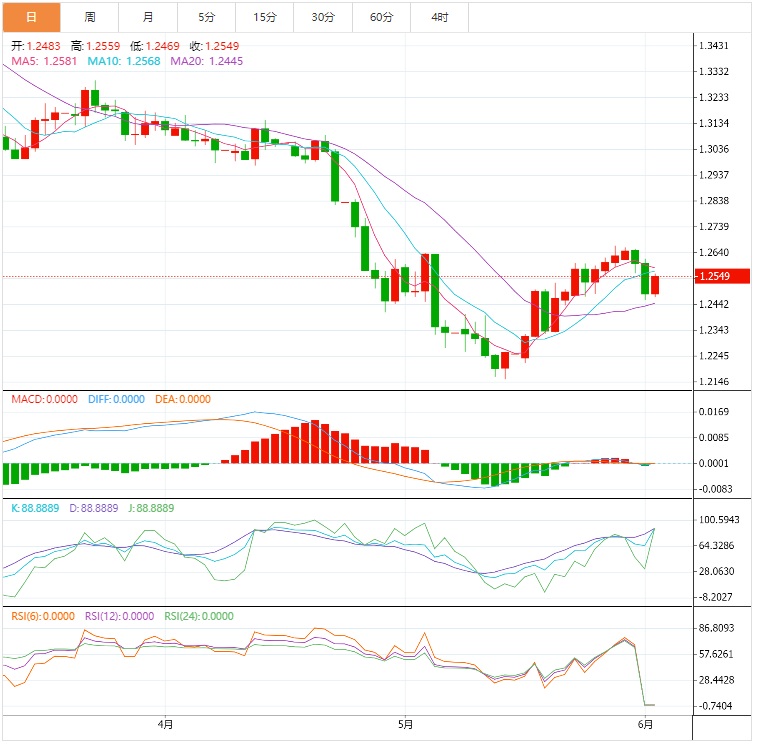
Task: Open the 5分 timeframe tab
Action: coord(207,17)
